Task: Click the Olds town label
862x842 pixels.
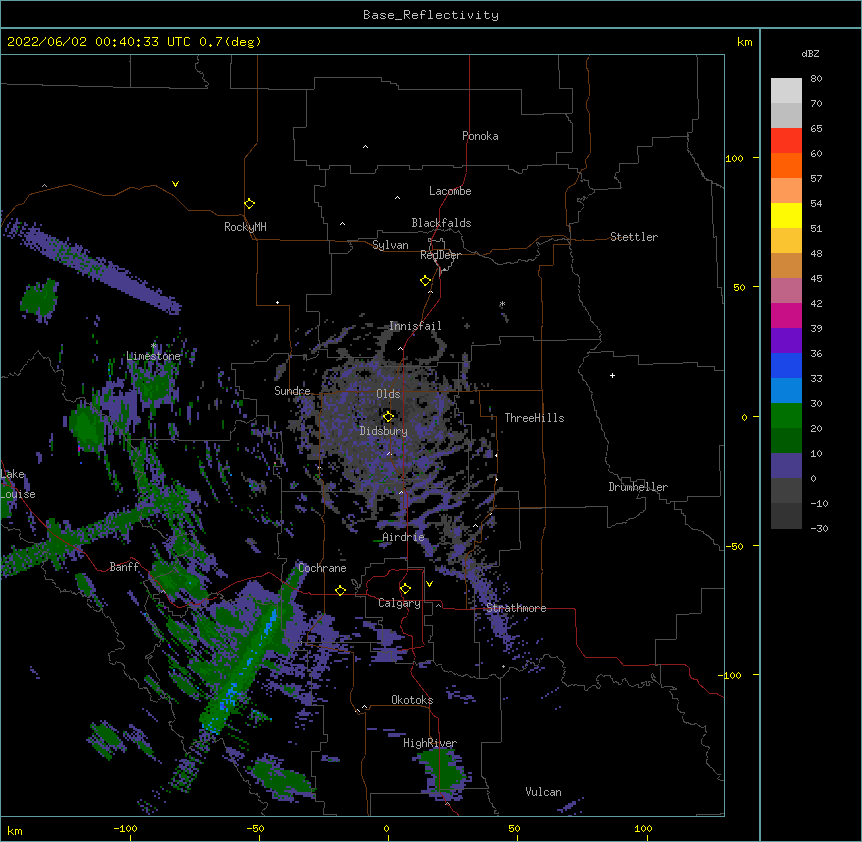Action: [x=388, y=394]
